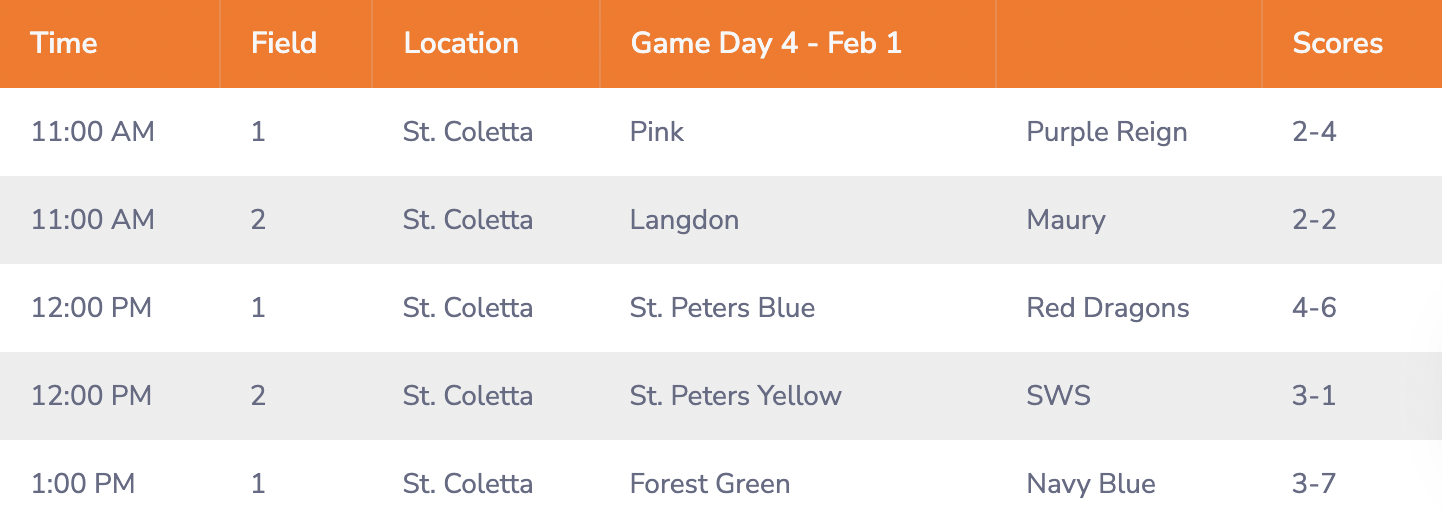Select the Red Dragons cell
1442x530 pixels.
pyautogui.click(x=1108, y=308)
